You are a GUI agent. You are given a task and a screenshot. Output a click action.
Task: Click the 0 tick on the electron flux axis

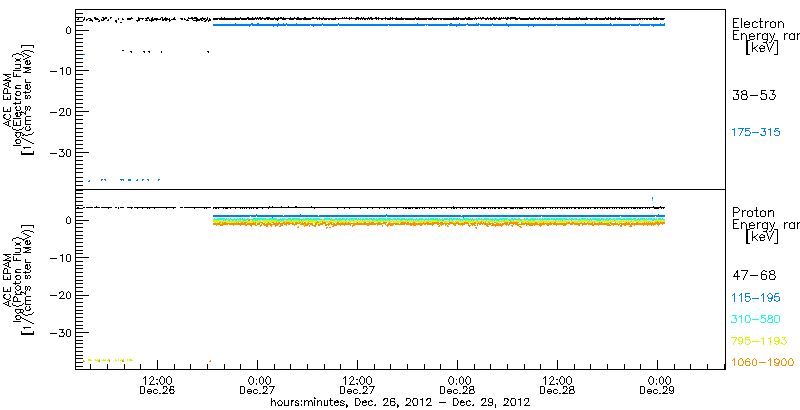(68, 30)
